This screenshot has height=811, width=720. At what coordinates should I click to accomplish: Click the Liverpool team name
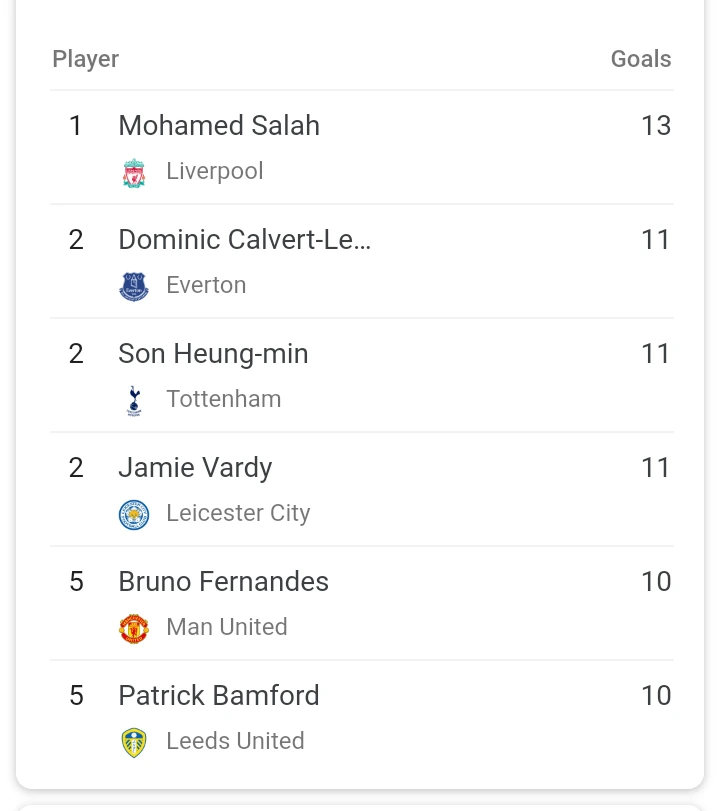click(x=215, y=171)
